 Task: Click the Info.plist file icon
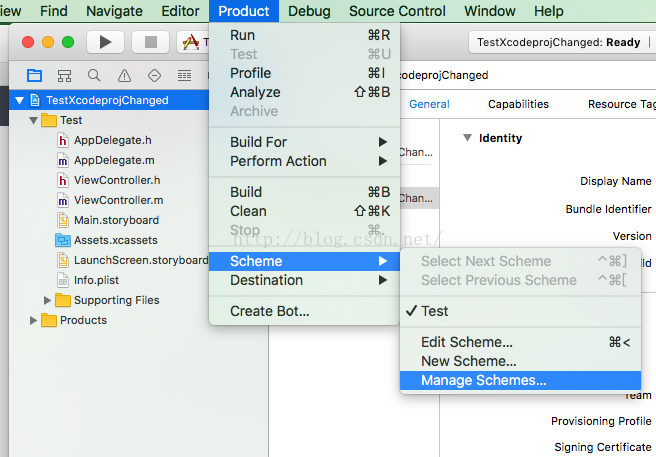click(x=63, y=280)
